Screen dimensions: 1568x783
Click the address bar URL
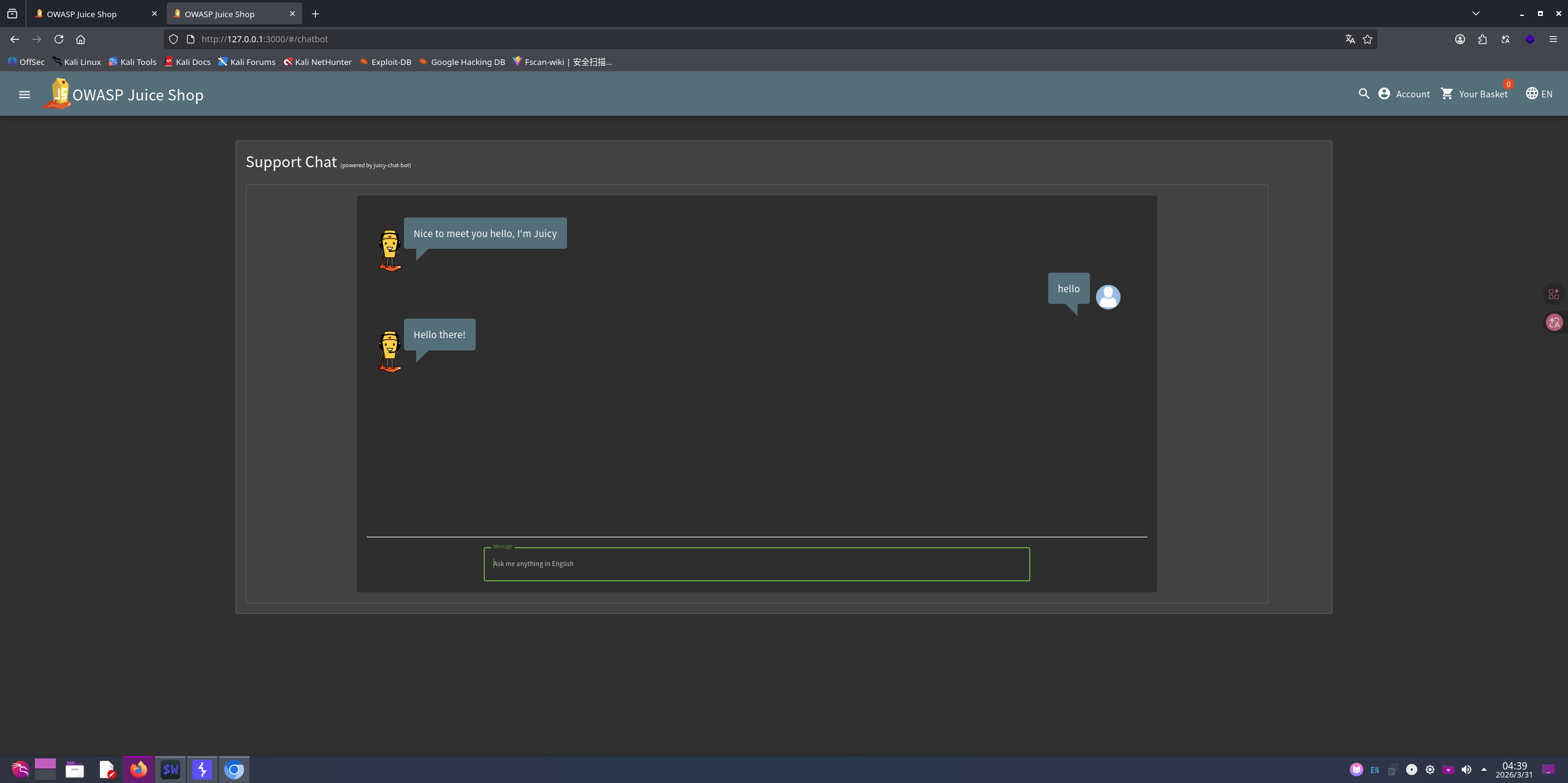pyautogui.click(x=265, y=39)
